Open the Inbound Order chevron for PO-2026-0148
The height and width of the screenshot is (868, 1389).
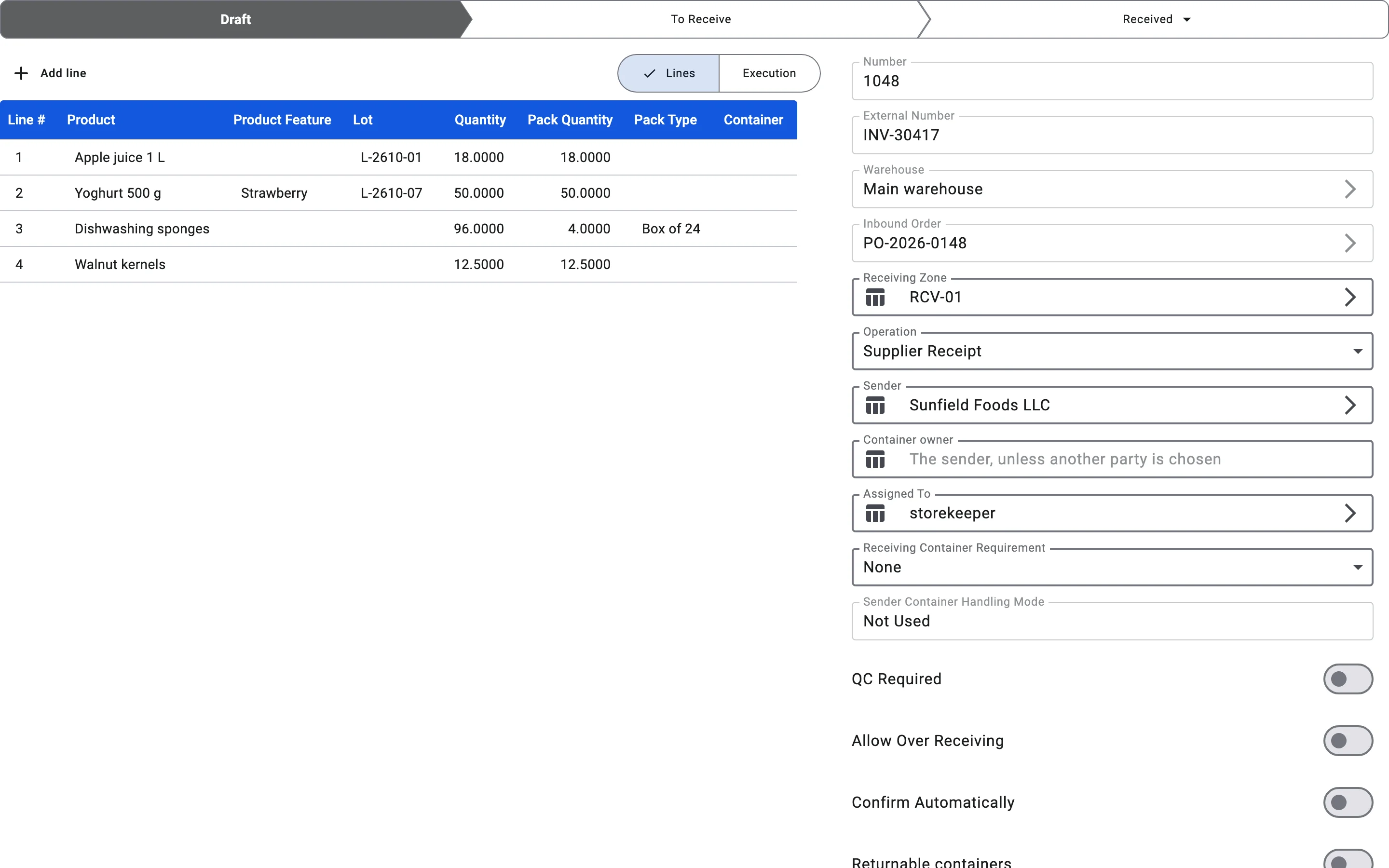tap(1350, 244)
